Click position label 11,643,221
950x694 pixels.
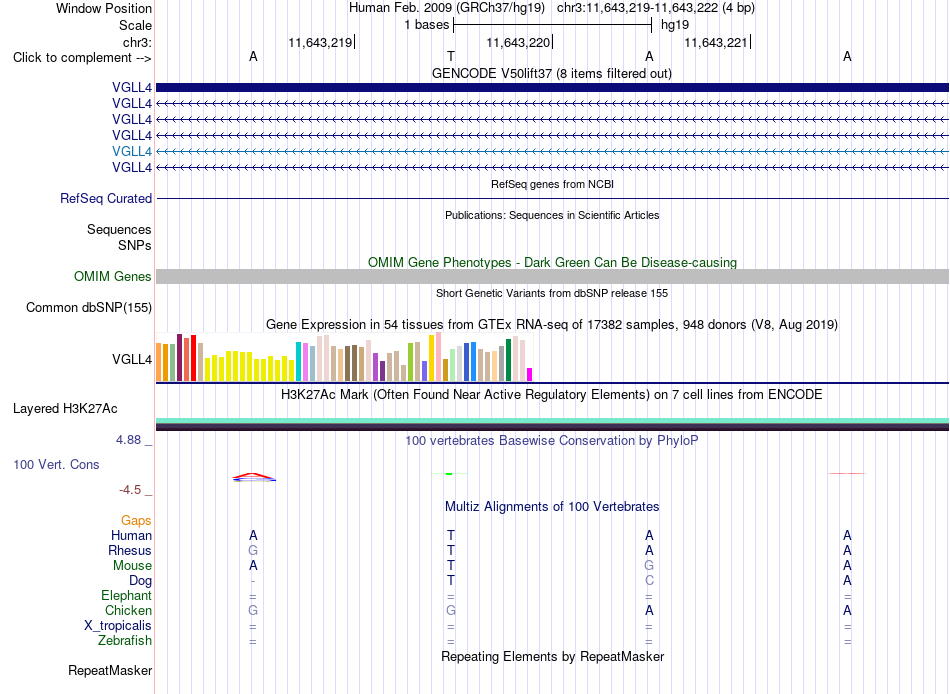pyautogui.click(x=716, y=42)
